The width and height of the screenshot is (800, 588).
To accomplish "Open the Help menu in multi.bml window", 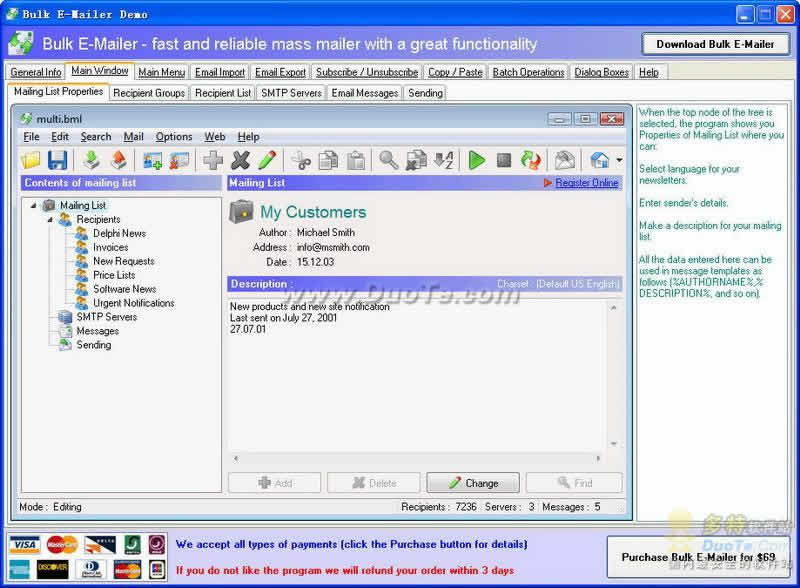I will (x=248, y=137).
